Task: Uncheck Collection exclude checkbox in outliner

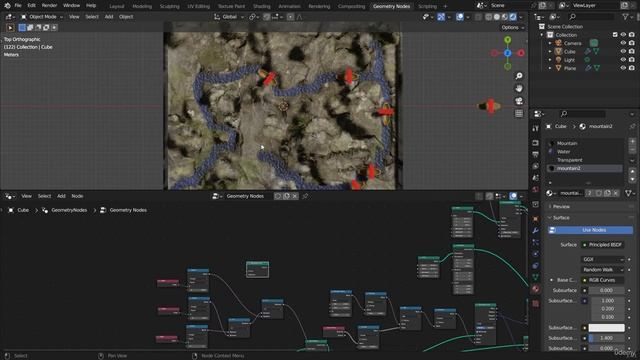Action: (x=615, y=35)
